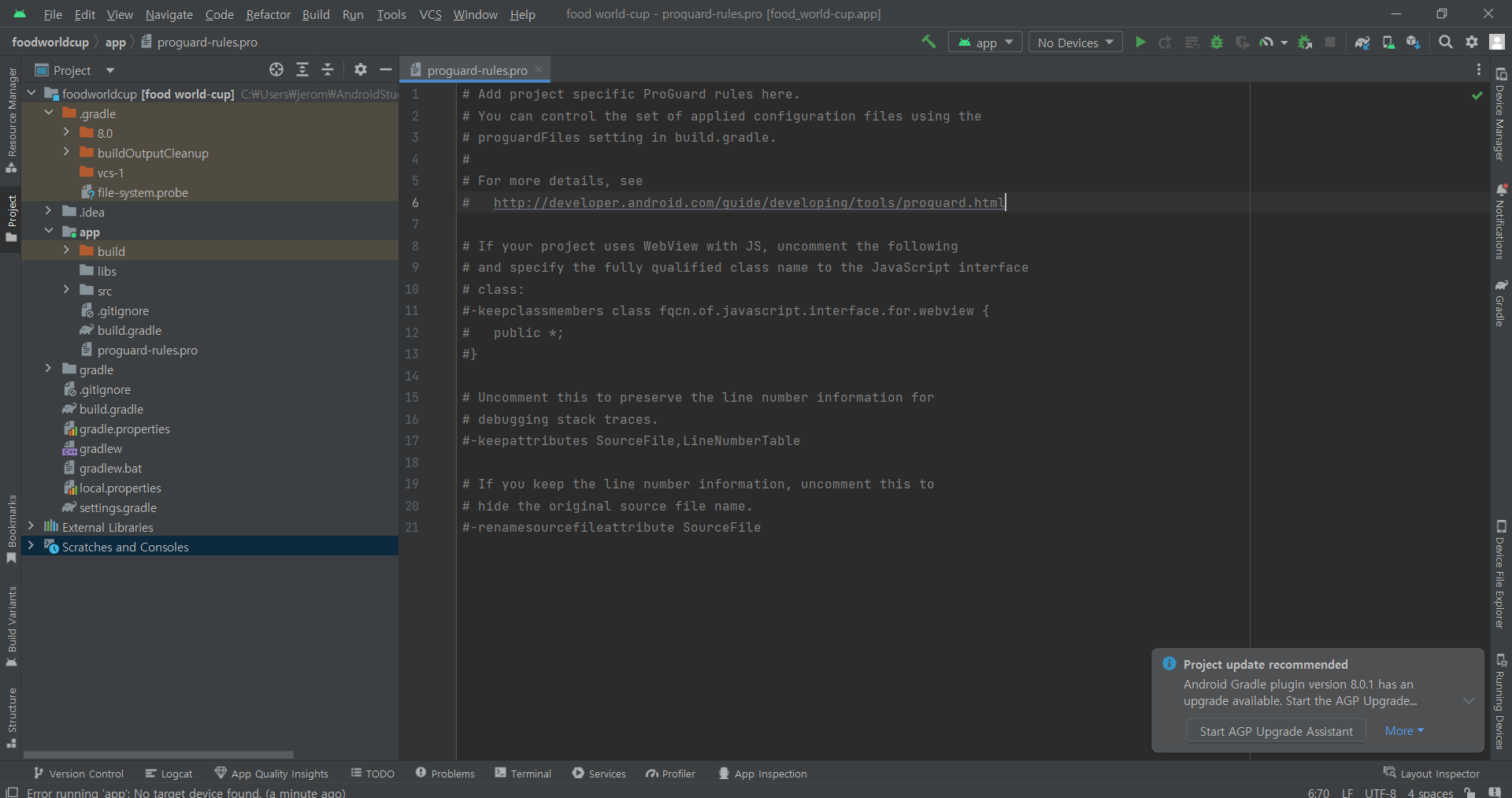The height and width of the screenshot is (798, 1512).
Task: Open the More dropdown in notification
Action: tap(1404, 731)
